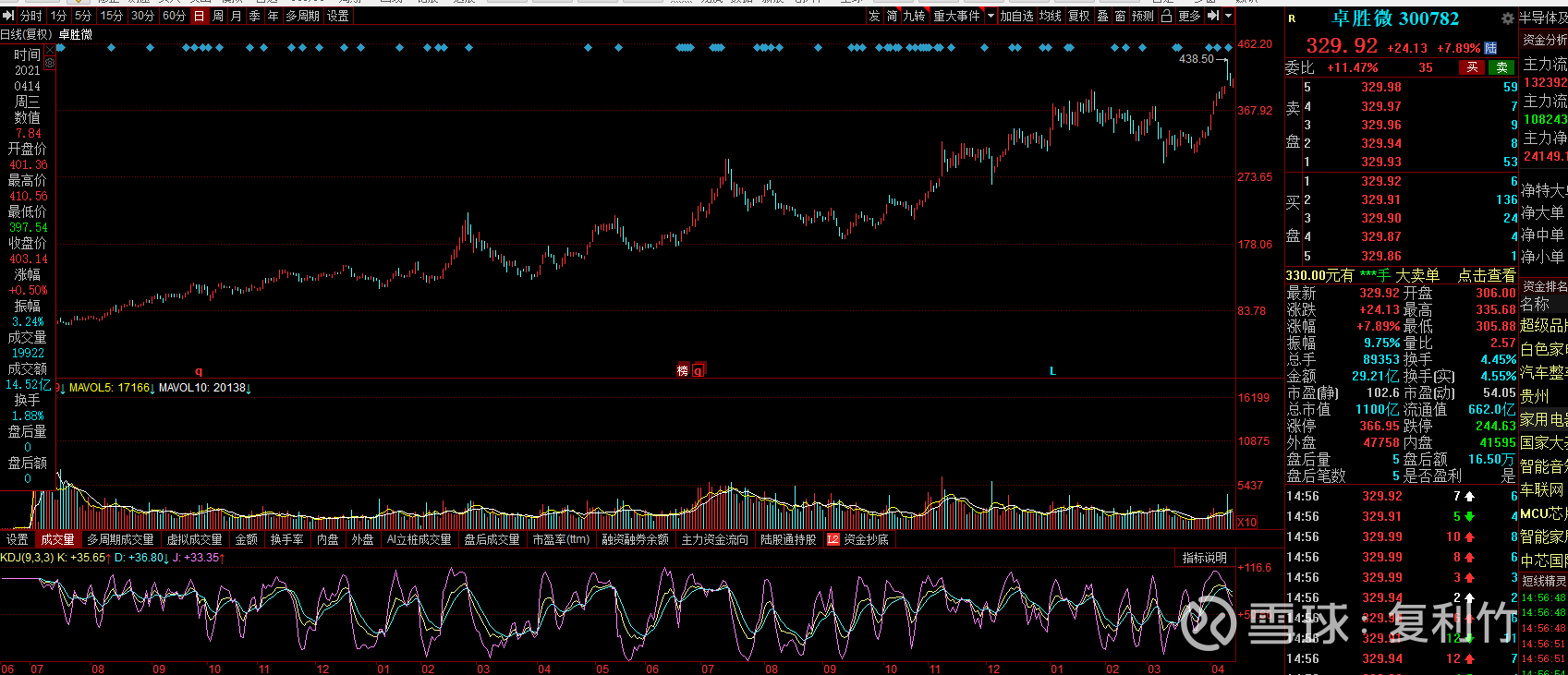This screenshot has width=1568, height=675.
Task: Toggle the lock icon in the chart toolbar
Action: 1166,16
